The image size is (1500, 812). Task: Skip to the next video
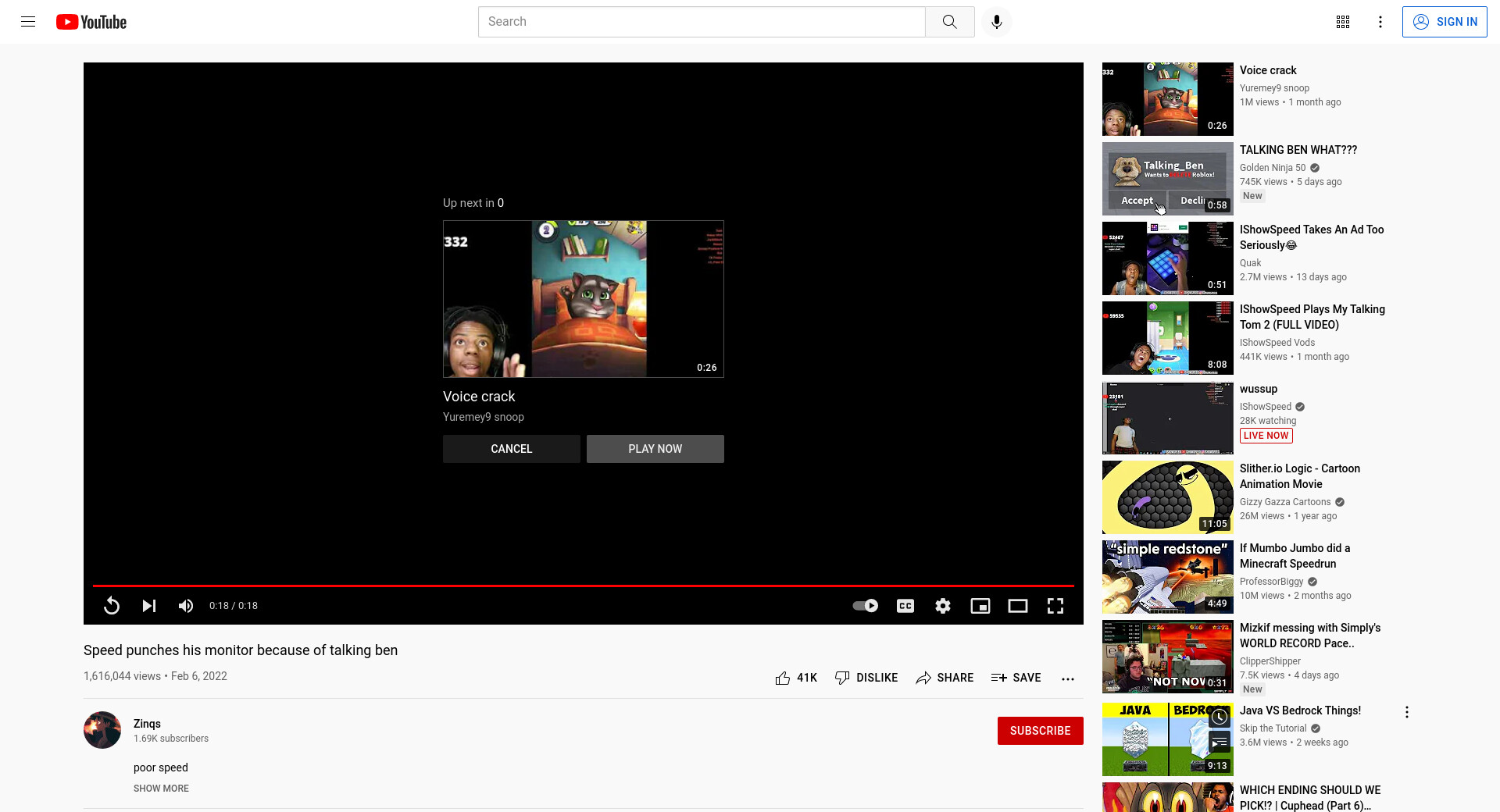148,606
